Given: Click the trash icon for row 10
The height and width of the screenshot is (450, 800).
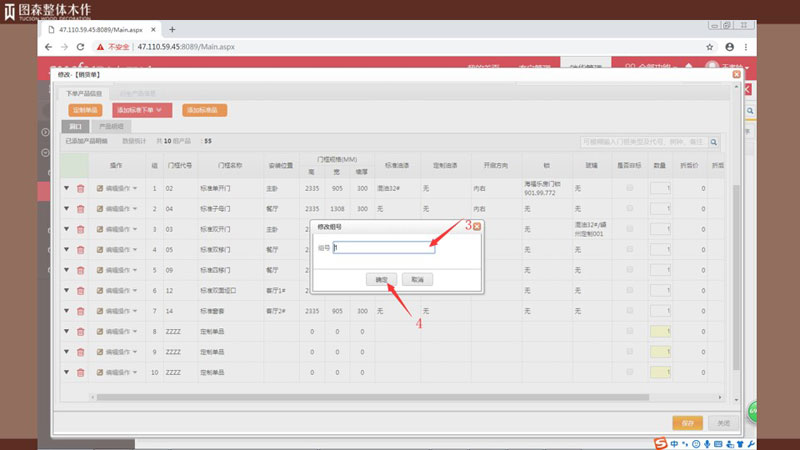Looking at the screenshot, I should (80, 372).
